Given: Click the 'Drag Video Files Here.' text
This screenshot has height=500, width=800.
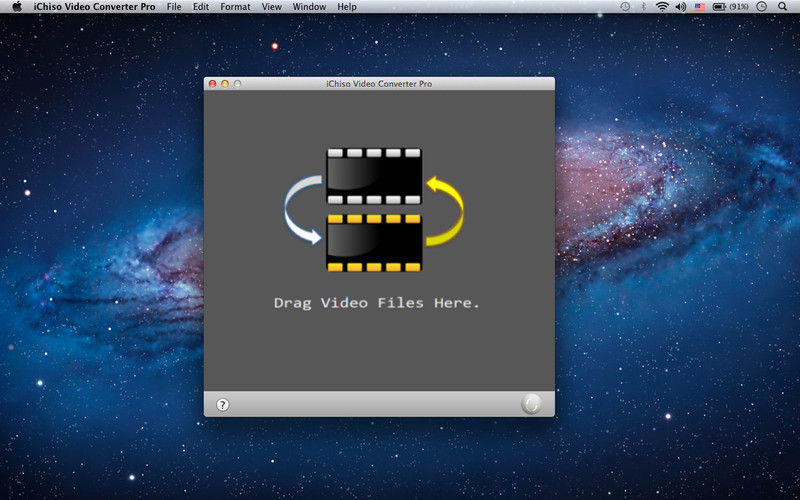Looking at the screenshot, I should point(377,303).
